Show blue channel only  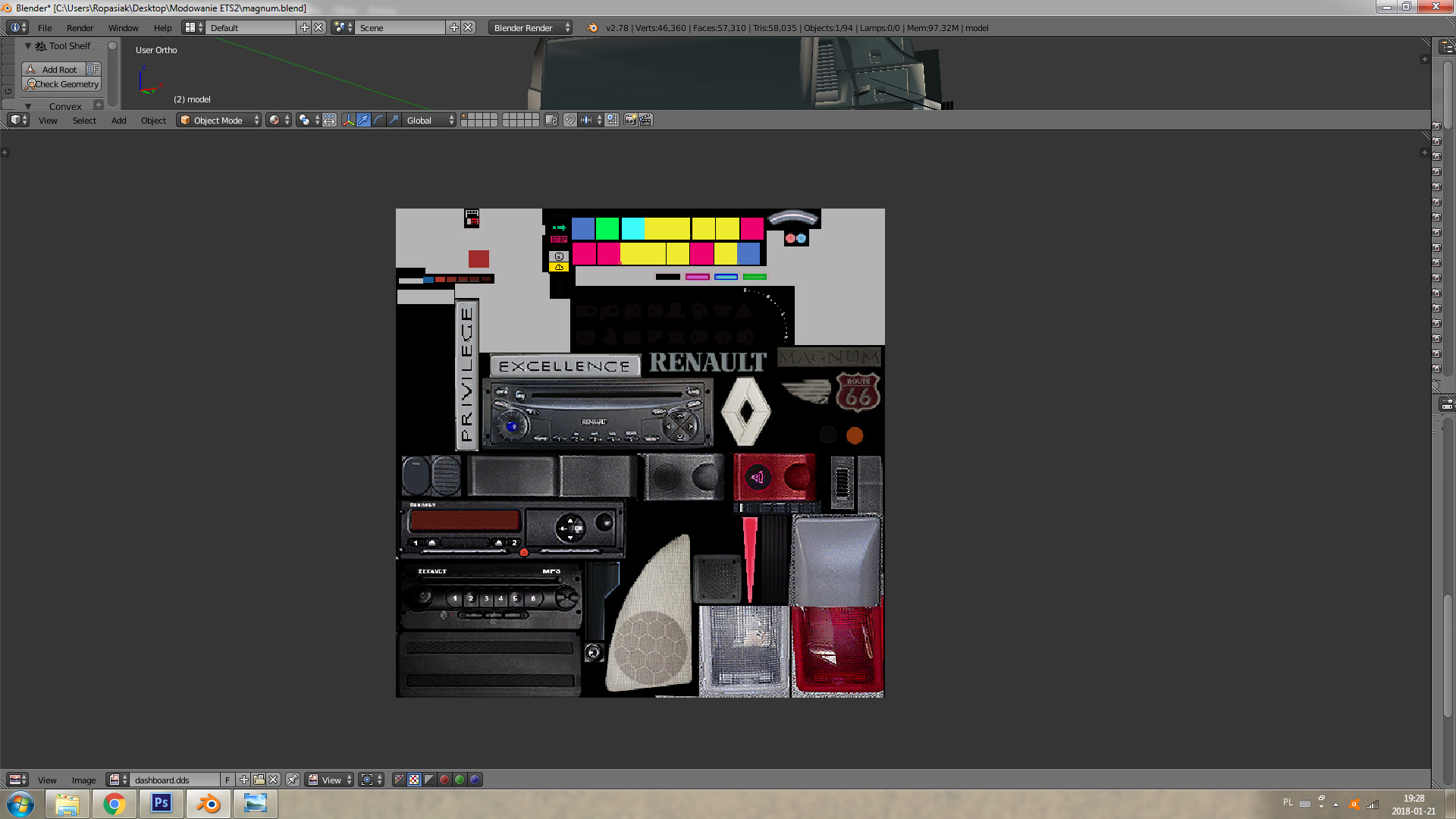pyautogui.click(x=475, y=780)
